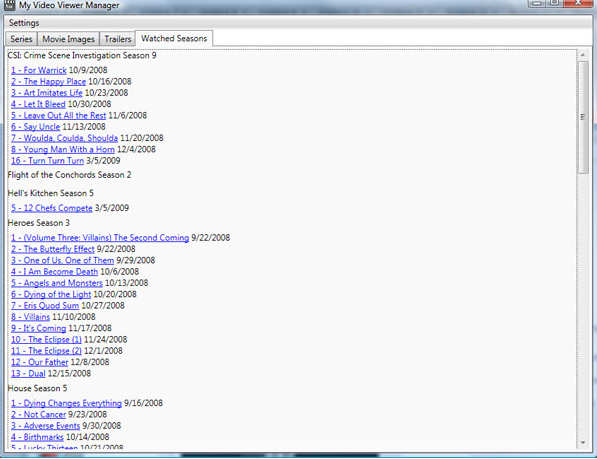Open episode '12 - Our Father'

[x=40, y=362]
